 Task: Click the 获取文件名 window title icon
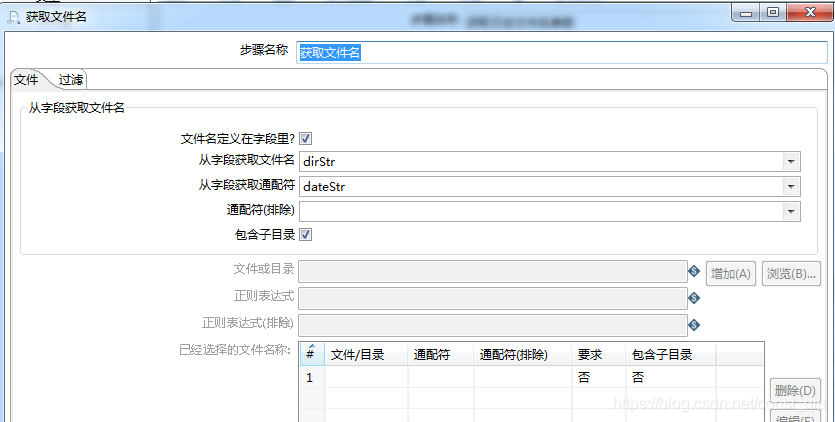click(13, 17)
